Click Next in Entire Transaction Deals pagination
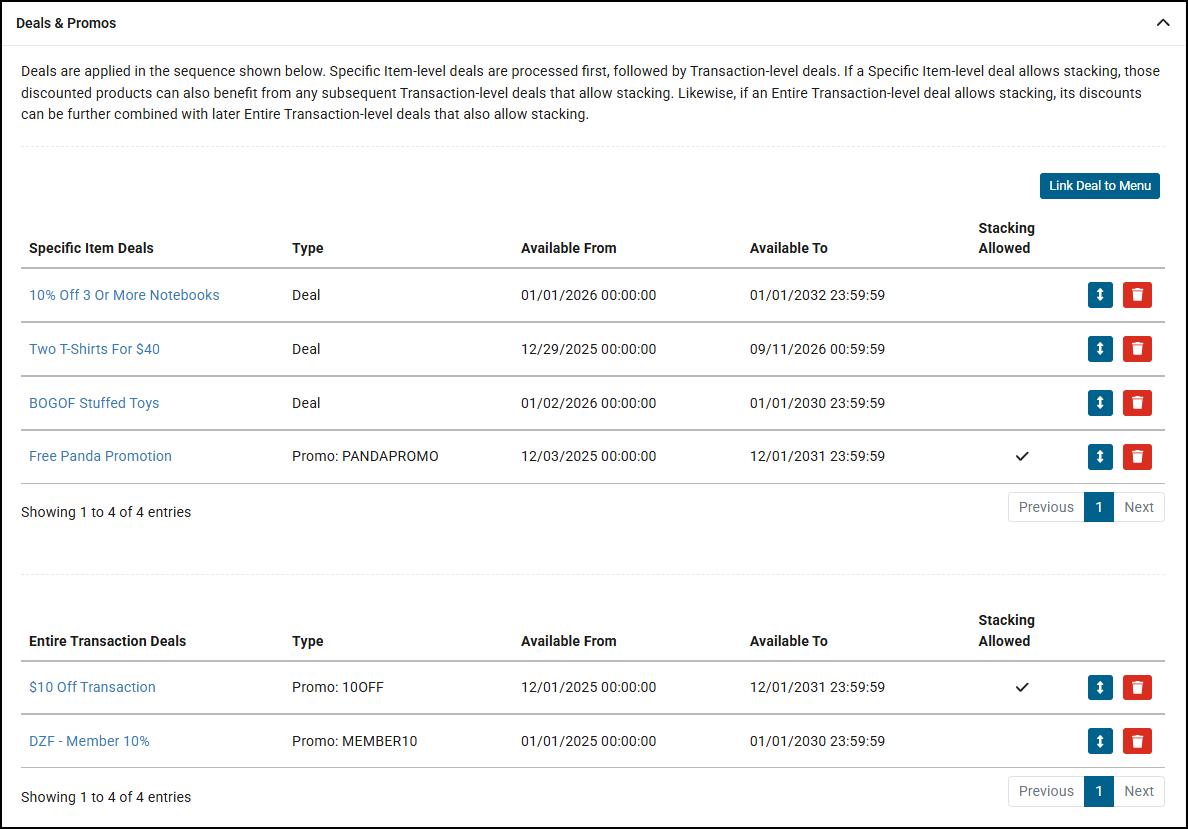This screenshot has width=1188, height=829. tap(1138, 791)
